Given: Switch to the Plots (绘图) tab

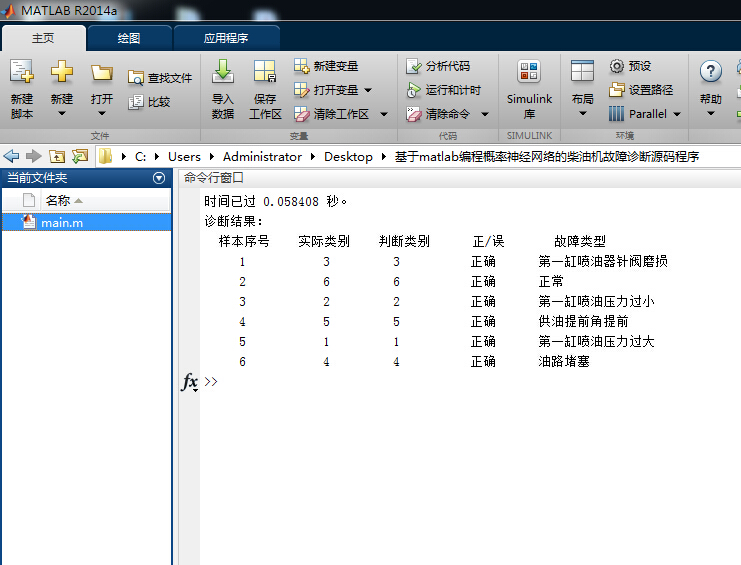Looking at the screenshot, I should [x=129, y=38].
